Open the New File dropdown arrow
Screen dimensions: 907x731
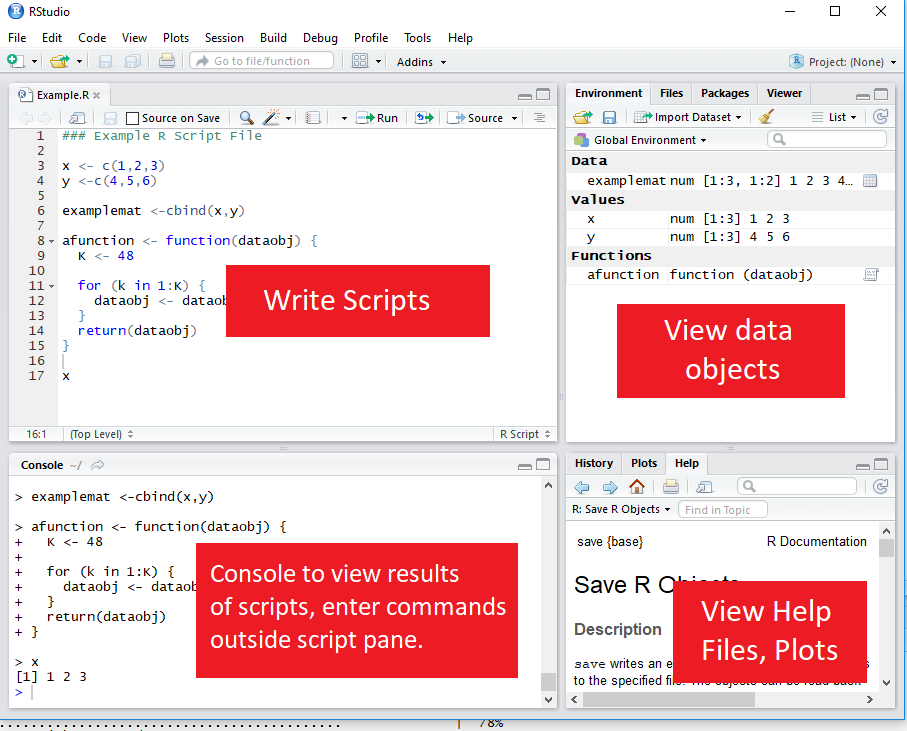point(34,61)
